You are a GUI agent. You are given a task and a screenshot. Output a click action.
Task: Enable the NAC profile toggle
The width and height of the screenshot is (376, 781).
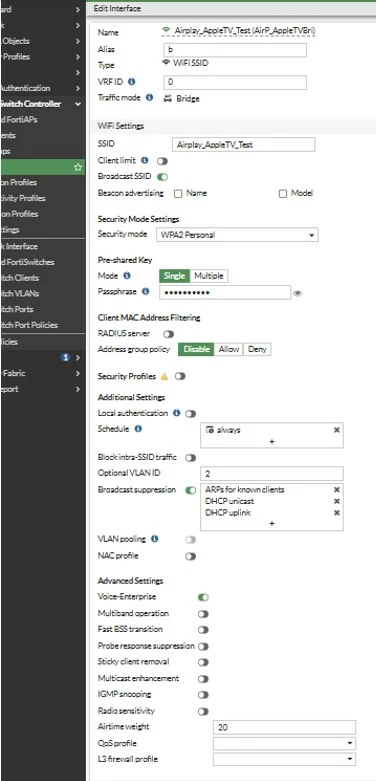coord(191,556)
